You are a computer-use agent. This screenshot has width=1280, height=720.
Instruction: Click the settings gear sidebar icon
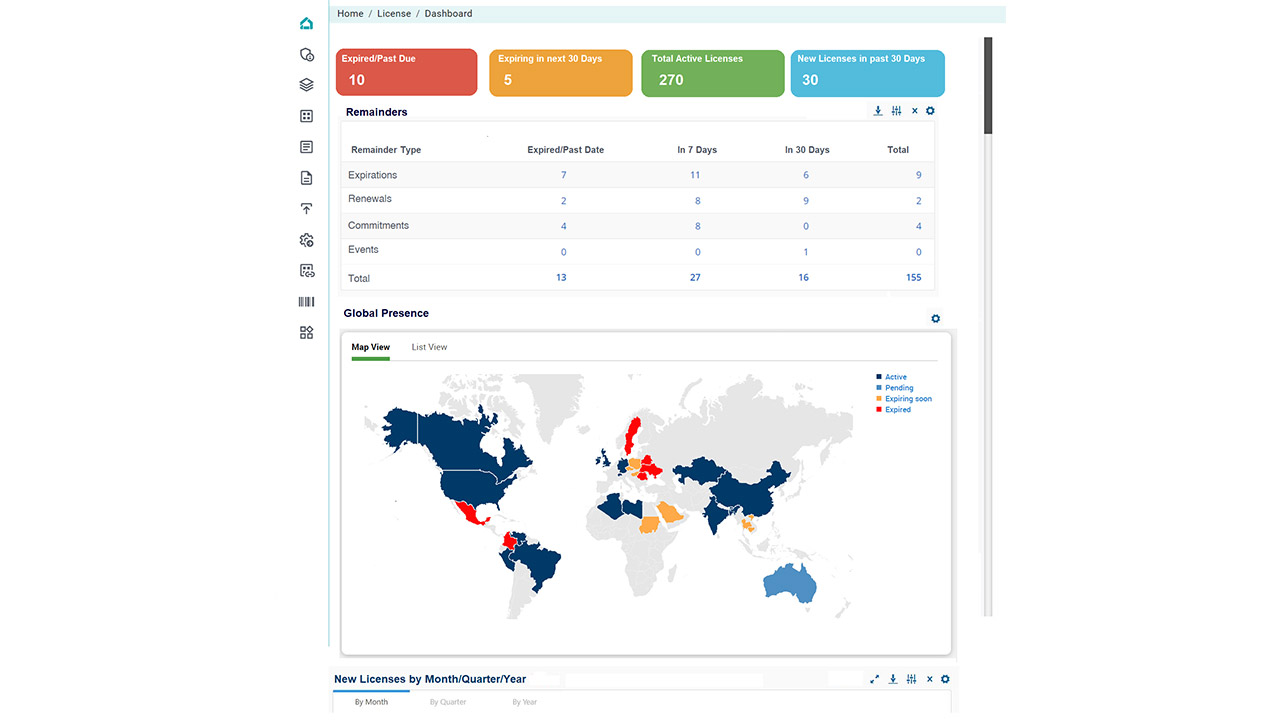(306, 240)
